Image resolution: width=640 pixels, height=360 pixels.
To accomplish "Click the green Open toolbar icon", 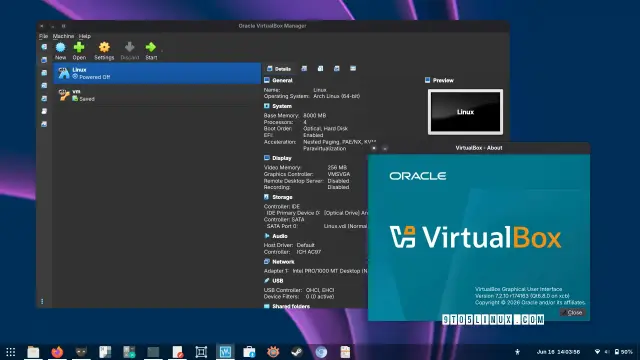I will tap(79, 47).
